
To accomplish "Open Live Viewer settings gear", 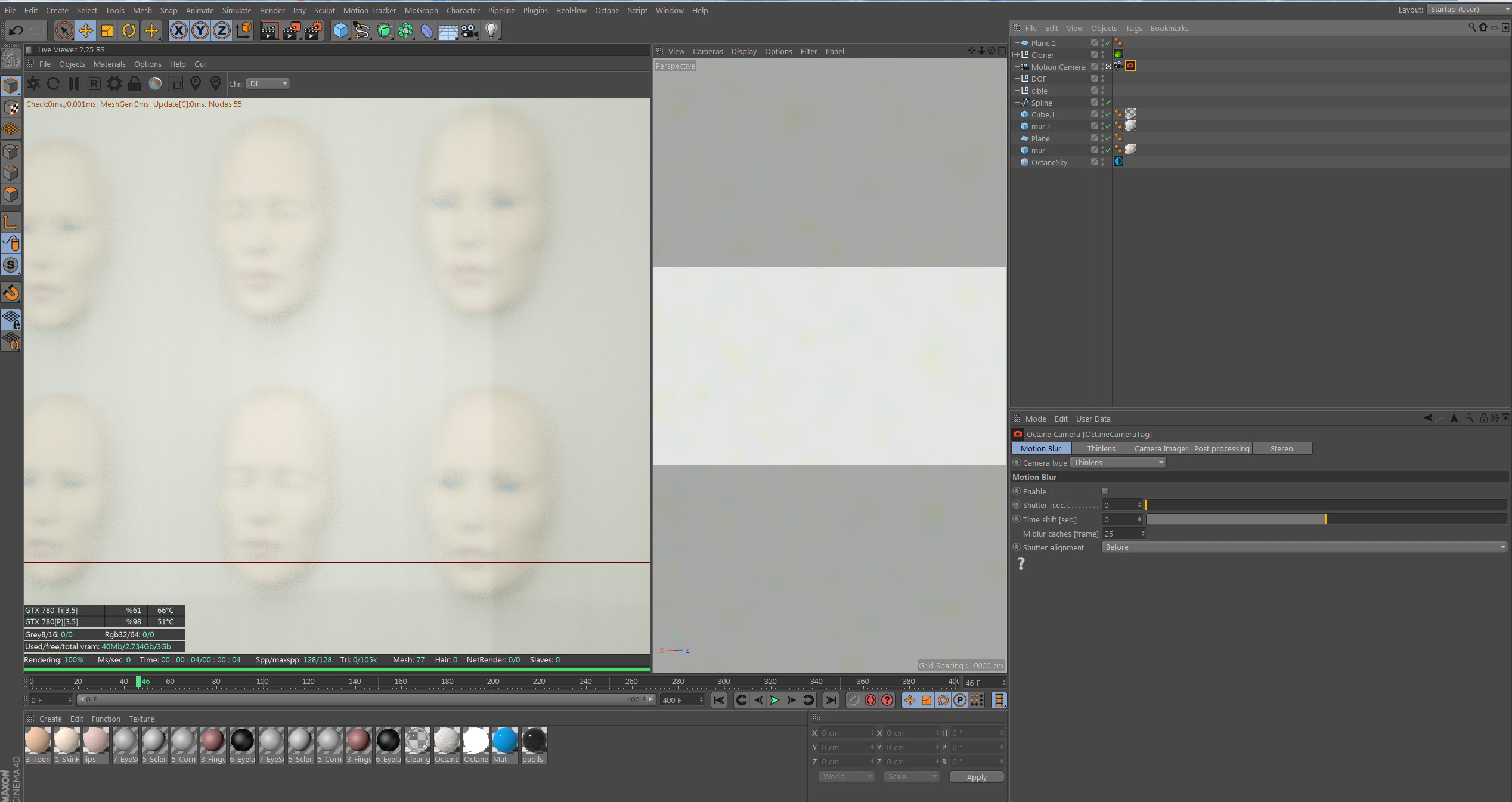I will click(x=114, y=84).
